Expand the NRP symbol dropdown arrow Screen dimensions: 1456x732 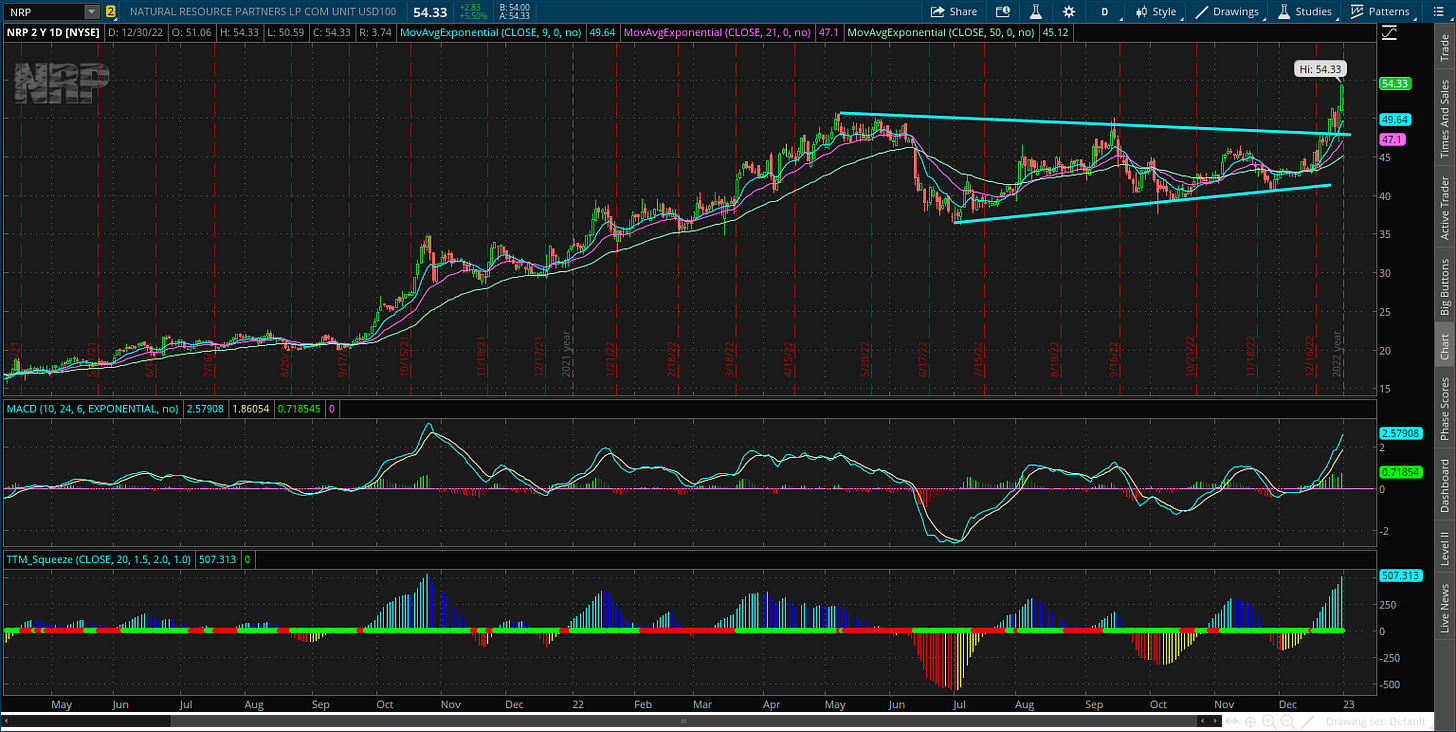click(92, 12)
